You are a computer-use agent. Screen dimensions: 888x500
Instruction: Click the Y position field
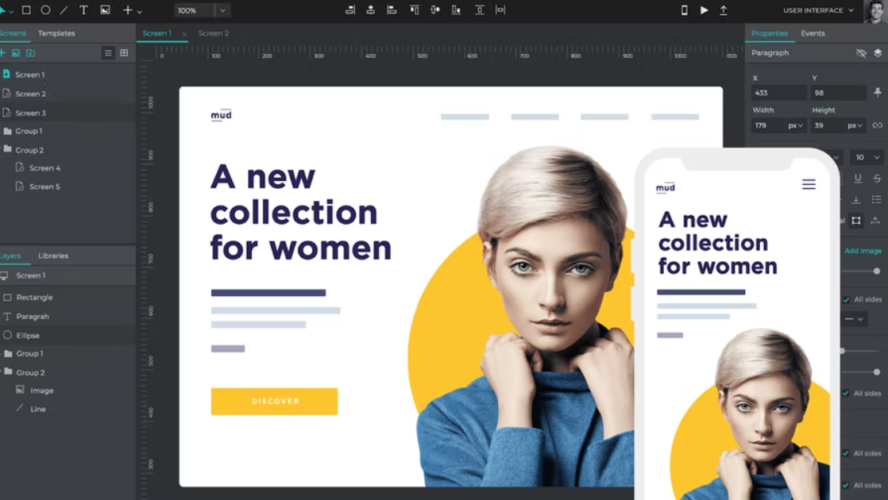pos(838,93)
